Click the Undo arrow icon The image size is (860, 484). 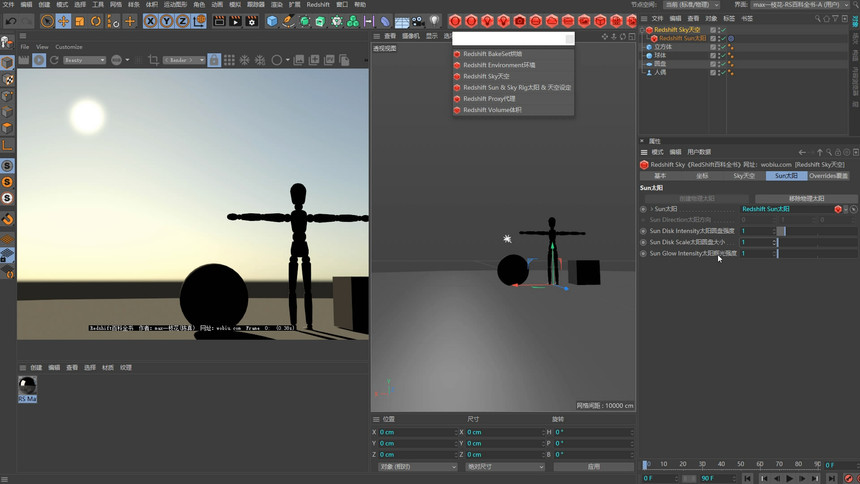pos(10,21)
